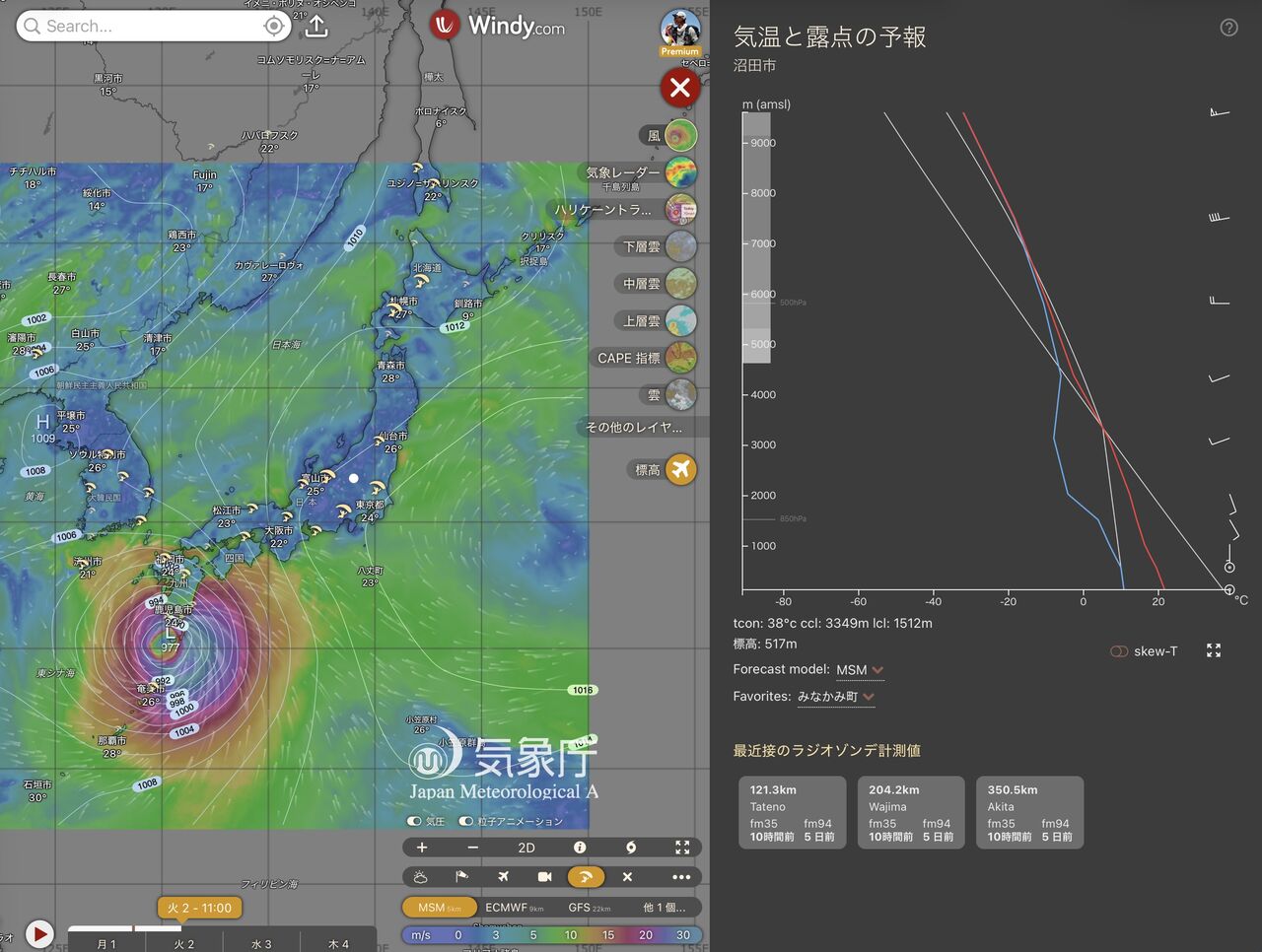The height and width of the screenshot is (952, 1262).
Task: Open the help question mark icon
Action: click(1228, 28)
